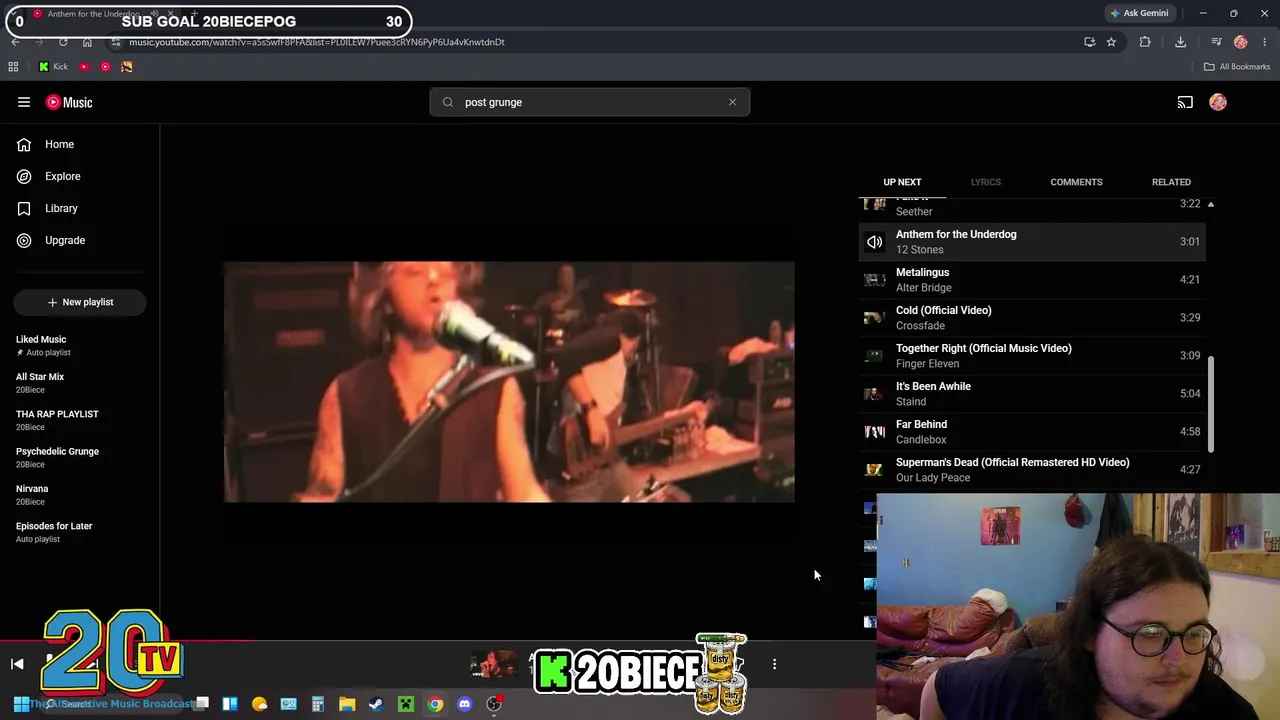Play Cold (Official Video) by Crossfade
1280x720 pixels.
[1032, 318]
